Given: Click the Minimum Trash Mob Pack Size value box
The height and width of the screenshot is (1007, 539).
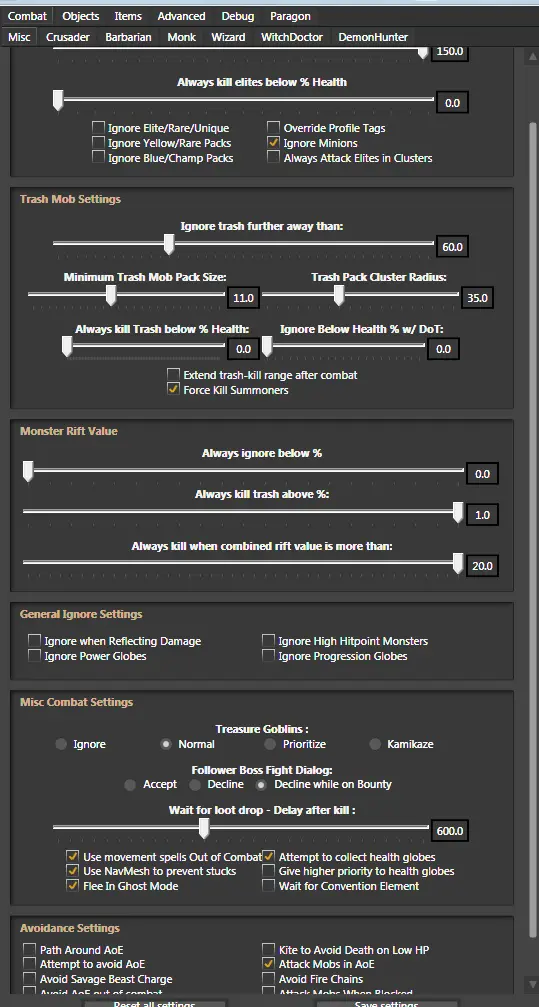Looking at the screenshot, I should (243, 298).
